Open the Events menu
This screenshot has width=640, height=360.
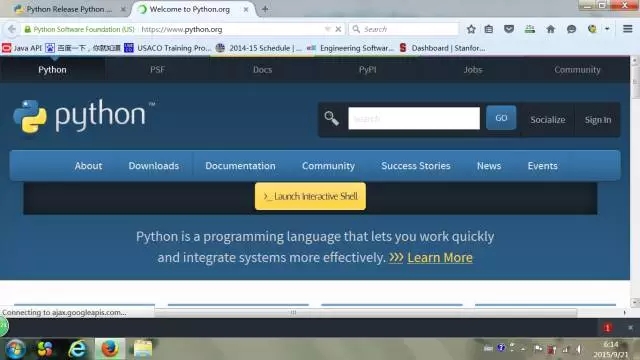(x=542, y=166)
